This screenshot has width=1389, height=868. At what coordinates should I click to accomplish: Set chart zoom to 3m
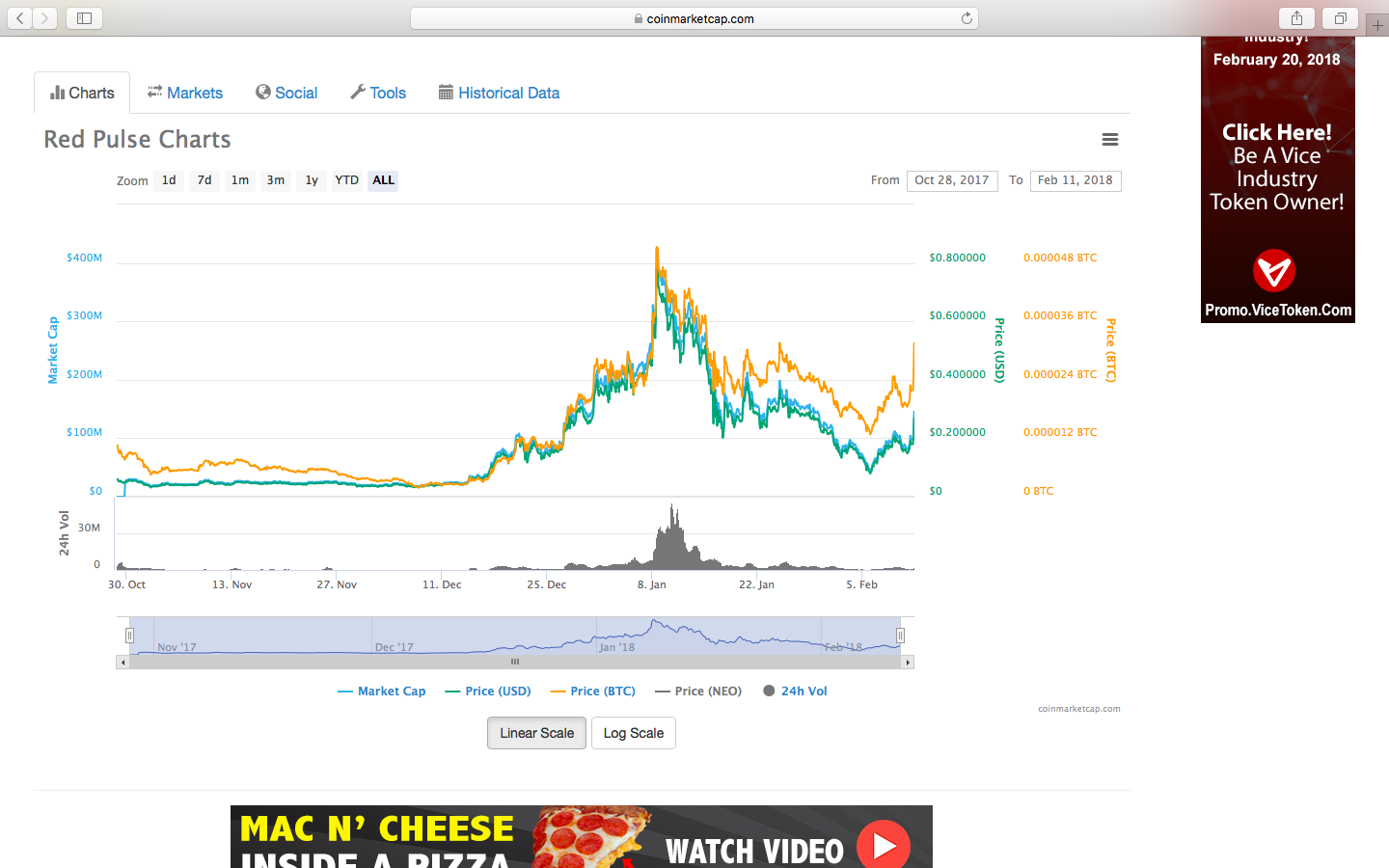(x=276, y=180)
